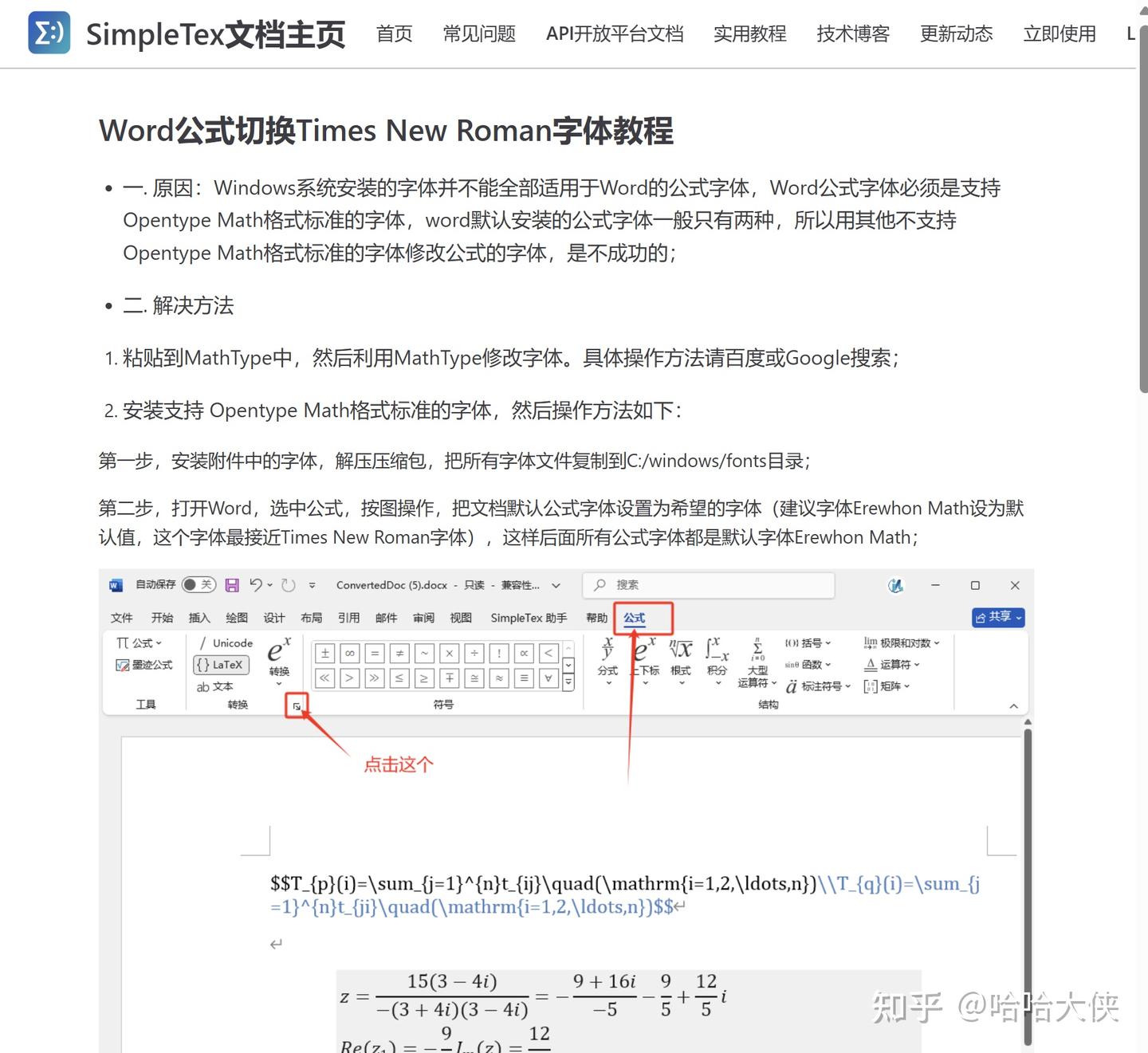
Task: Open the API开放平台文档 link
Action: point(615,33)
